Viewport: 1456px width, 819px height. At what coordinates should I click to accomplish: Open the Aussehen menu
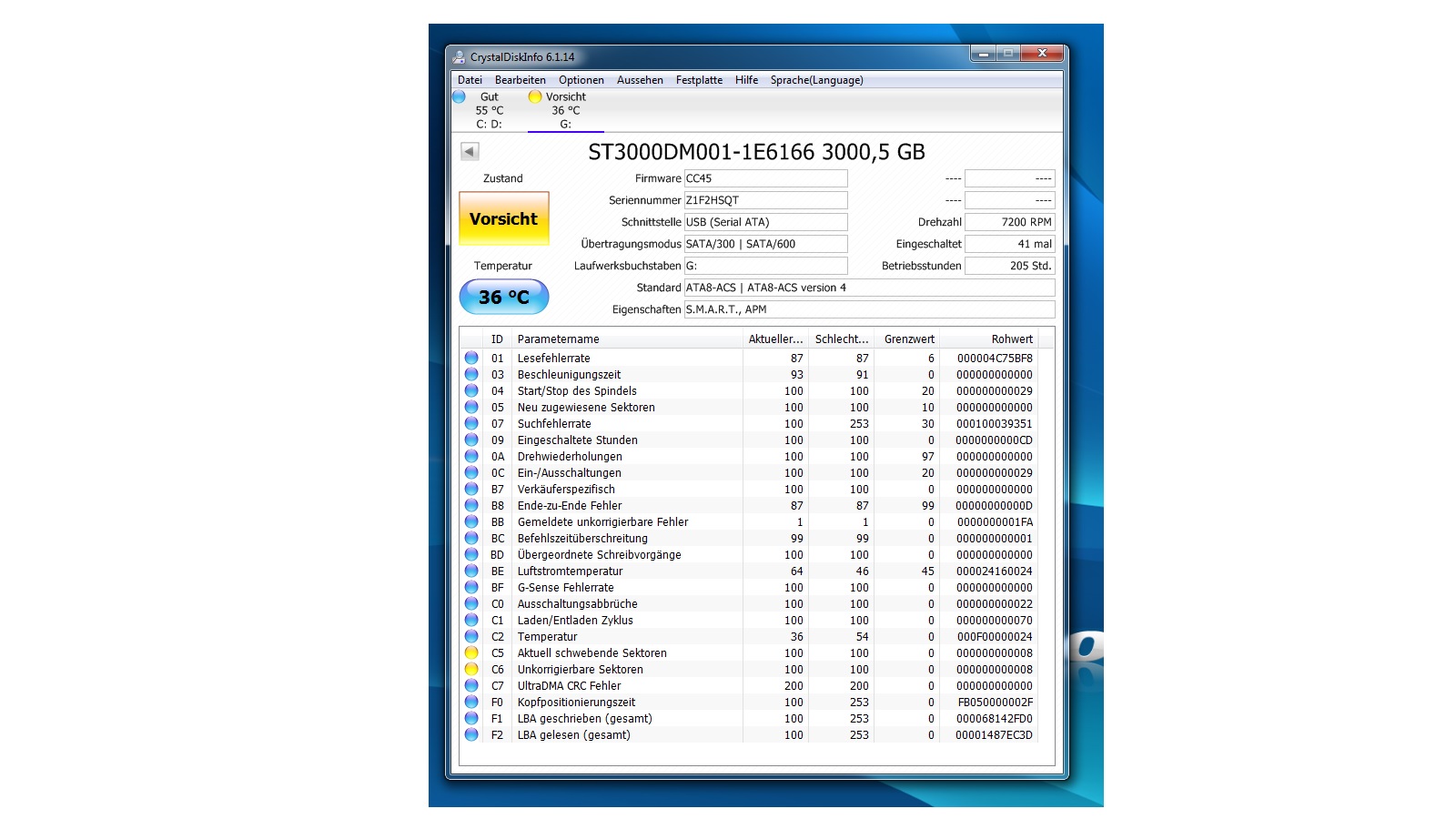(640, 80)
